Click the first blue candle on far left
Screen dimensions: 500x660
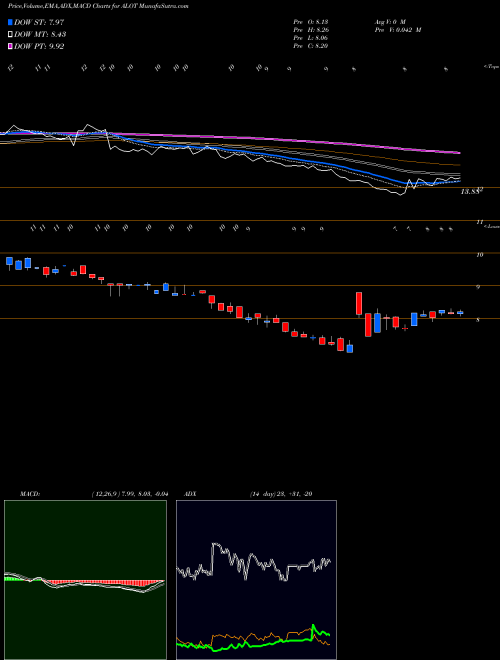point(9,261)
